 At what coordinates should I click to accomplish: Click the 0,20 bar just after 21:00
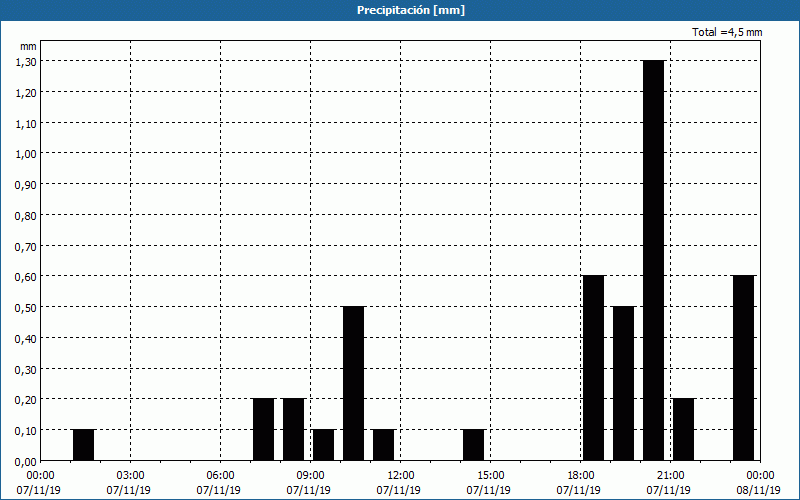tap(684, 430)
